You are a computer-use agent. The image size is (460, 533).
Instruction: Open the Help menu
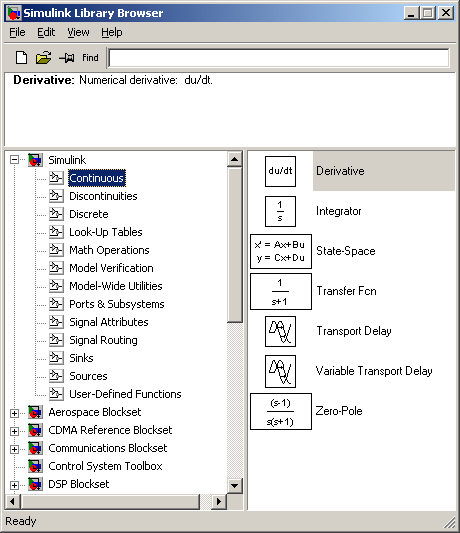(x=112, y=32)
